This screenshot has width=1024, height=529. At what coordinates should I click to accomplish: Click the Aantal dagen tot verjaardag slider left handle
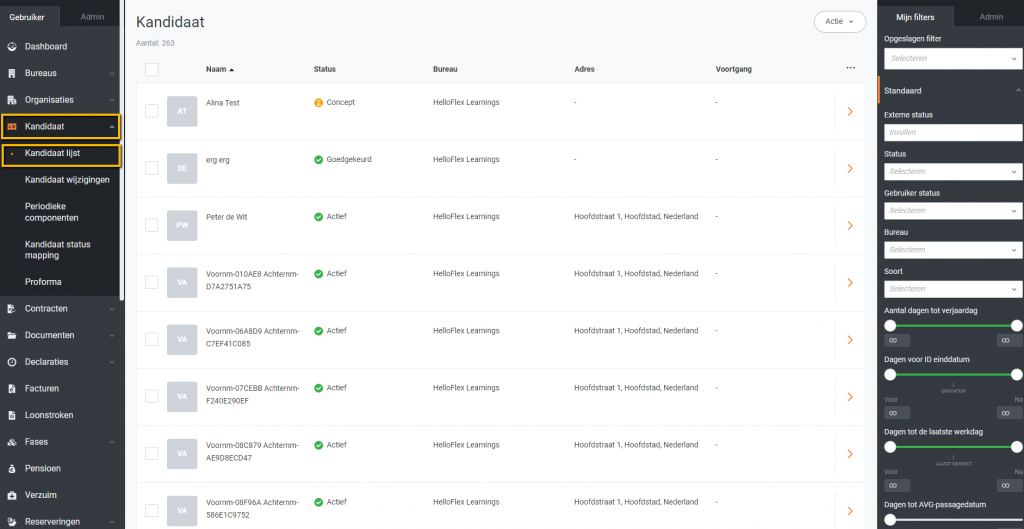pos(890,325)
